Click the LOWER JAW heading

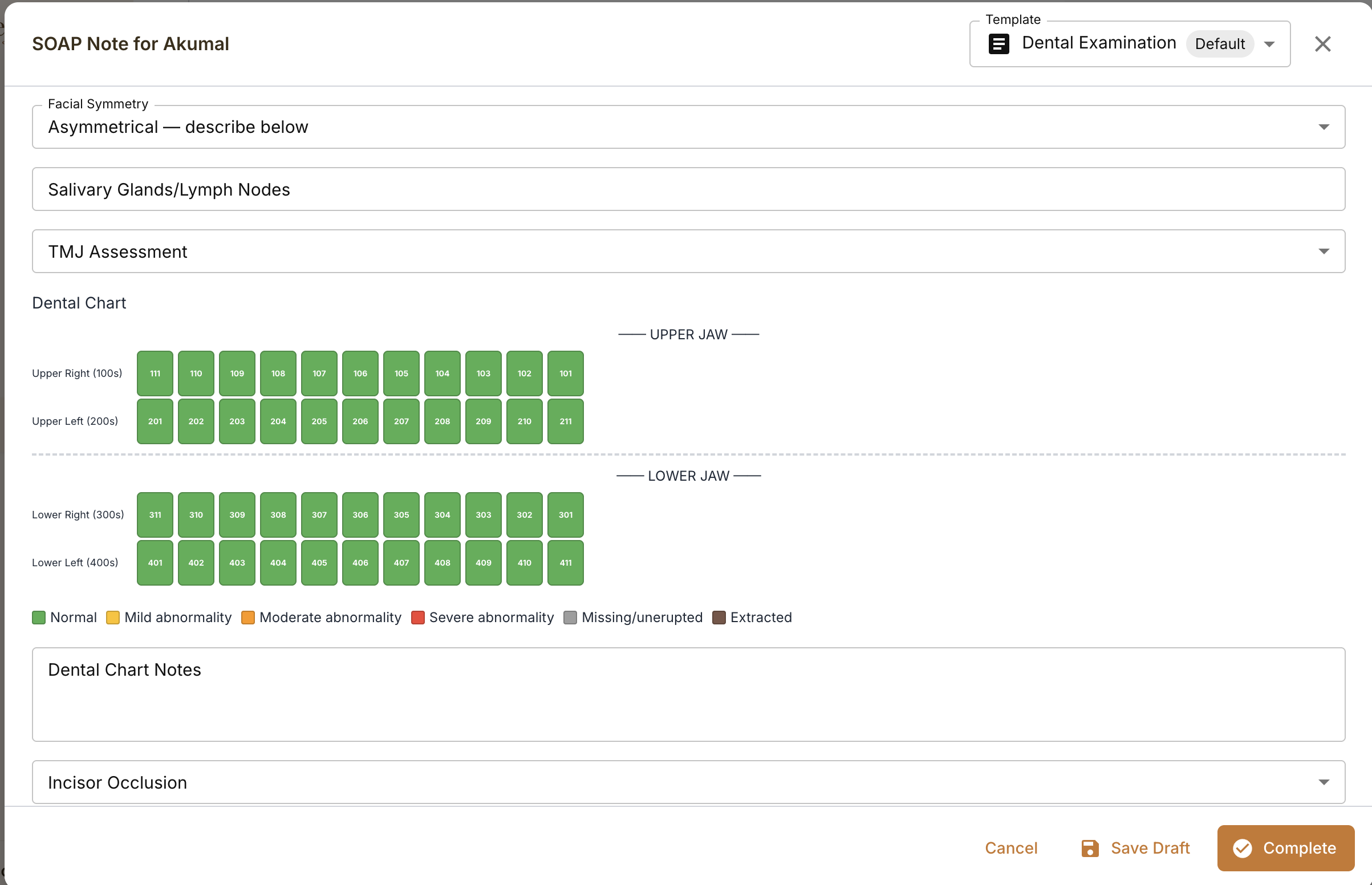click(688, 476)
